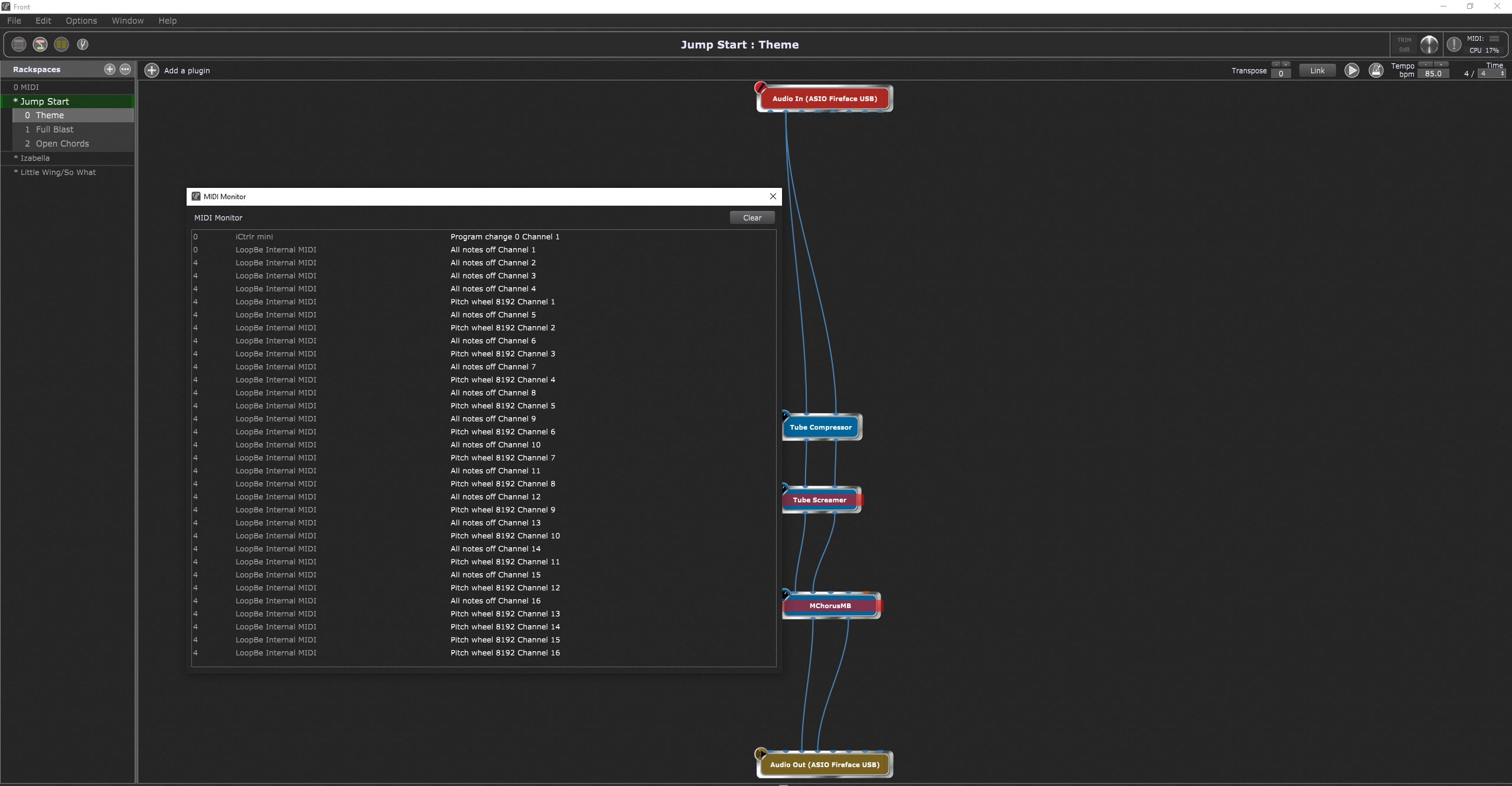Open the time signature denominator dropdown
Image resolution: width=1512 pixels, height=786 pixels.
pos(1492,74)
